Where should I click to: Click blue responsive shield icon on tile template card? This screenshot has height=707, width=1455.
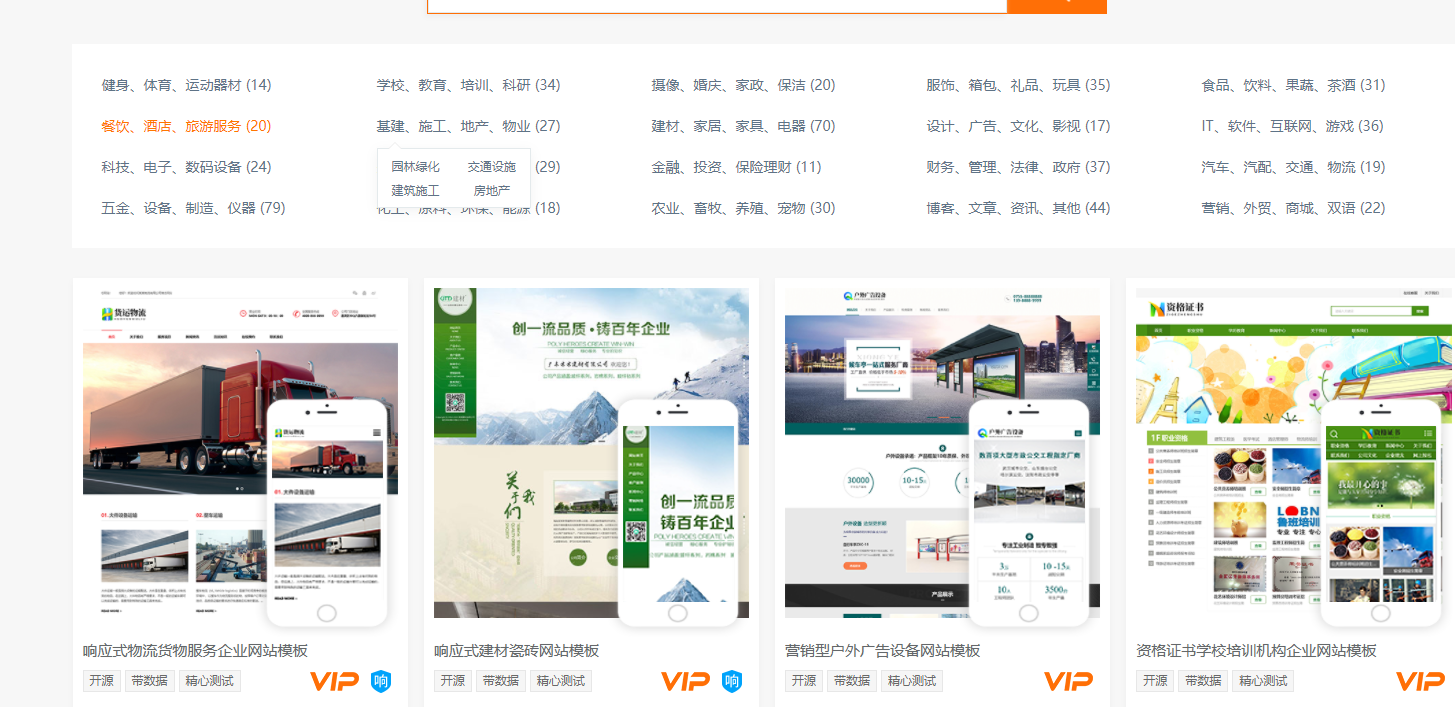pyautogui.click(x=732, y=681)
